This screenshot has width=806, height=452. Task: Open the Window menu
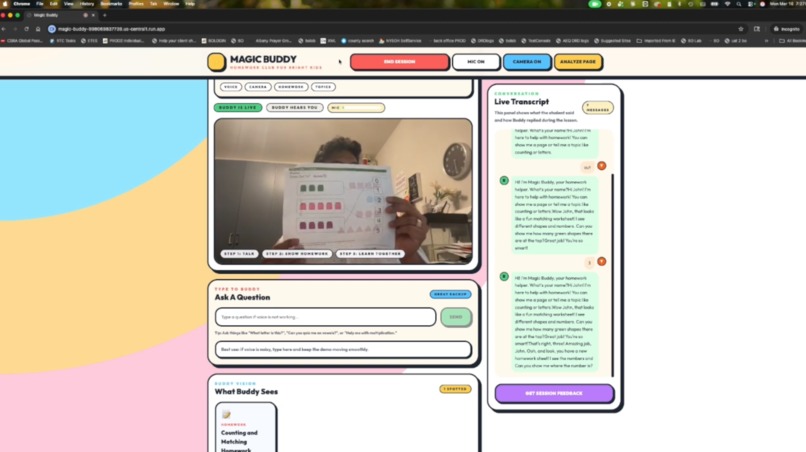pyautogui.click(x=171, y=4)
